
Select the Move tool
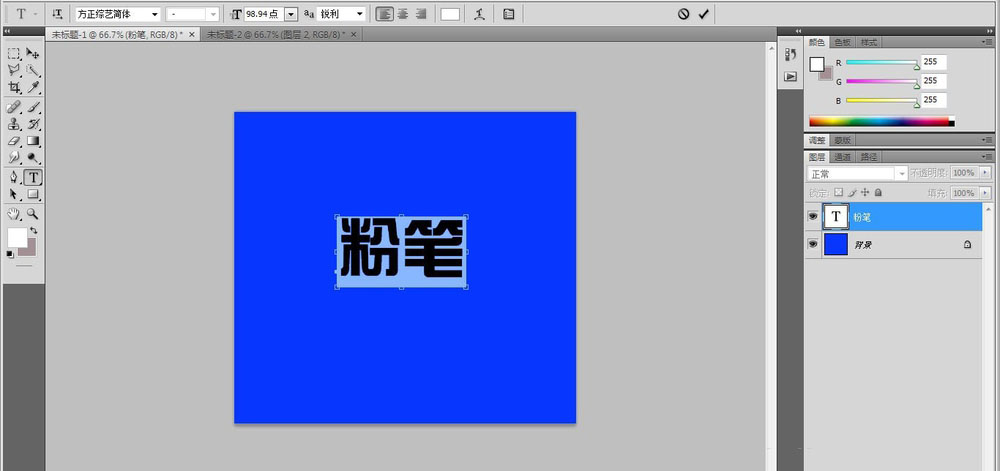tap(33, 54)
